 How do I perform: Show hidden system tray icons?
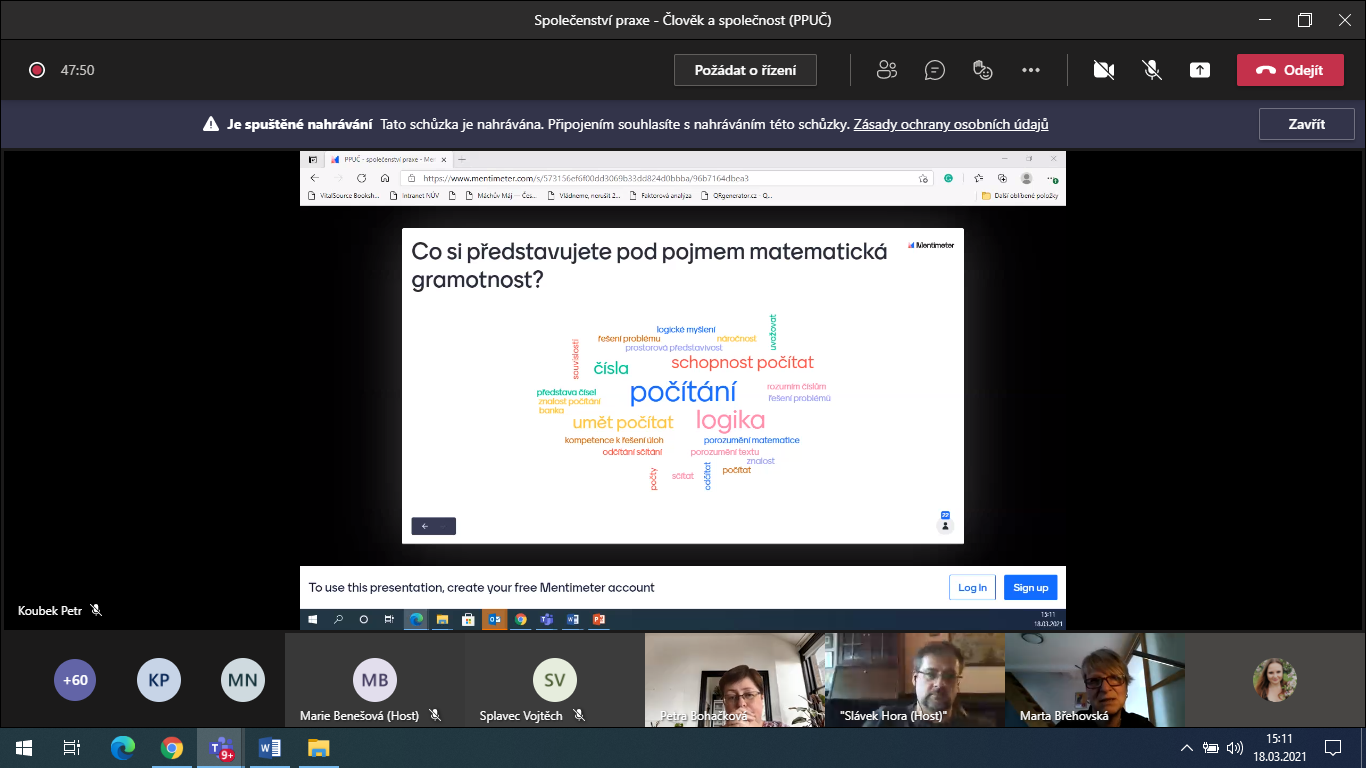click(1187, 747)
